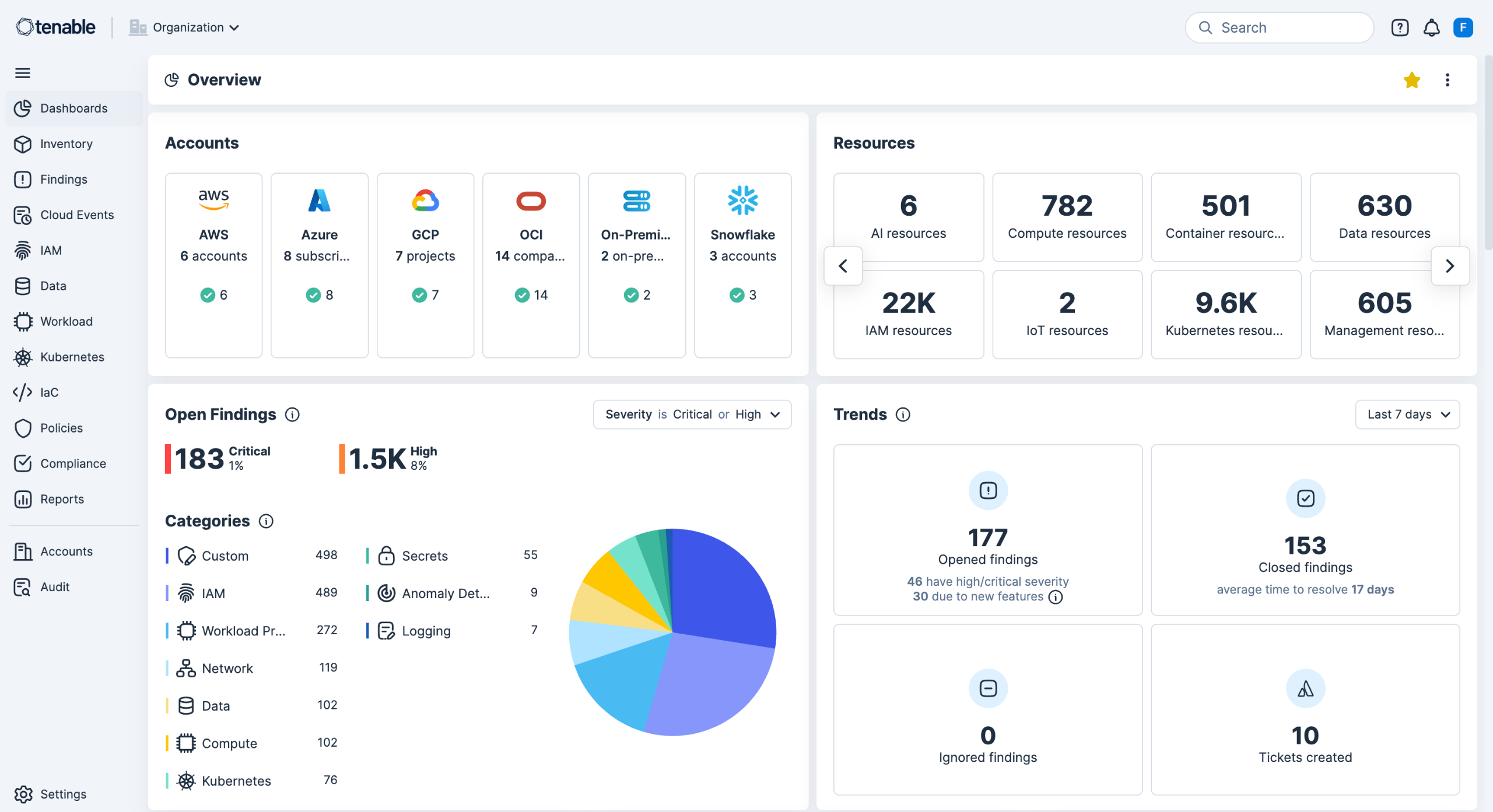The height and width of the screenshot is (812, 1493).
Task: Click the hamburger menu icon
Action: pos(23,73)
